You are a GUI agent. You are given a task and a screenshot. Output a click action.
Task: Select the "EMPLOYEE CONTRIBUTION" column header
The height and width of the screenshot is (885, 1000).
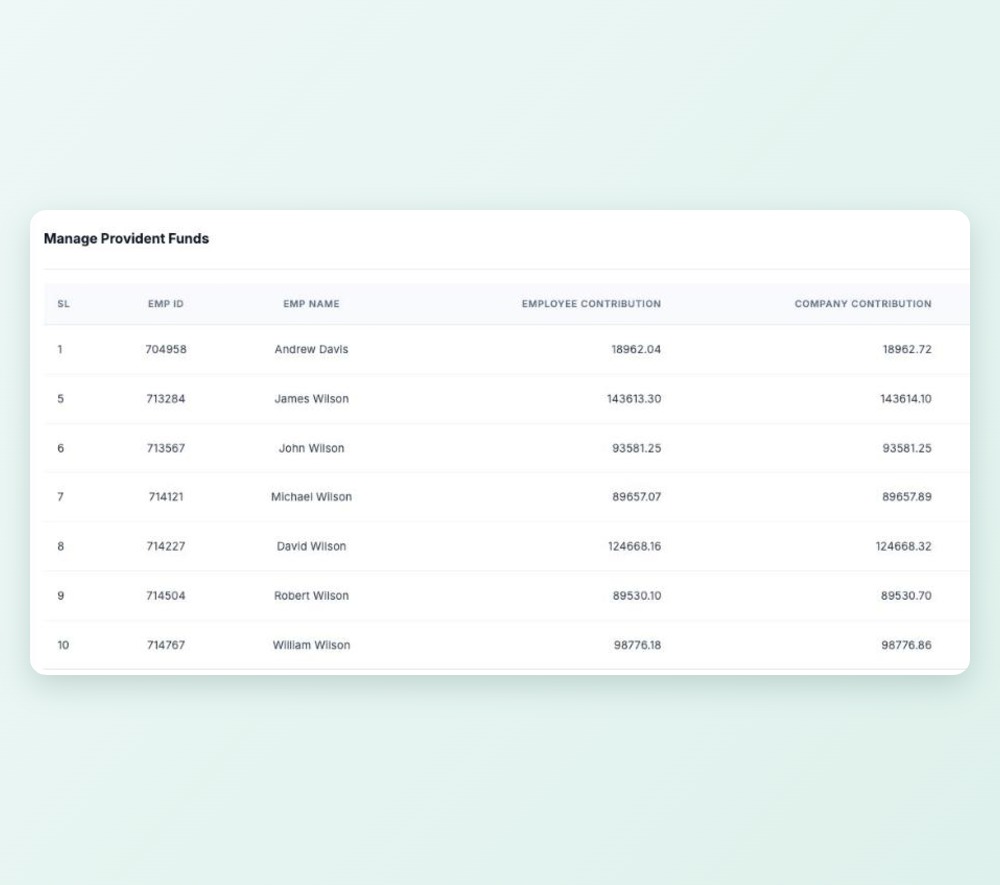(591, 304)
